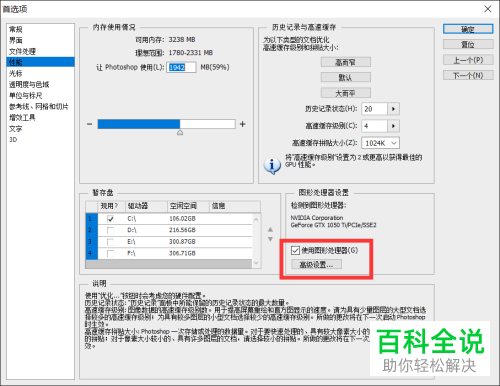Click the 306.71GB free space cell
The height and width of the screenshot is (386, 500).
tap(182, 253)
